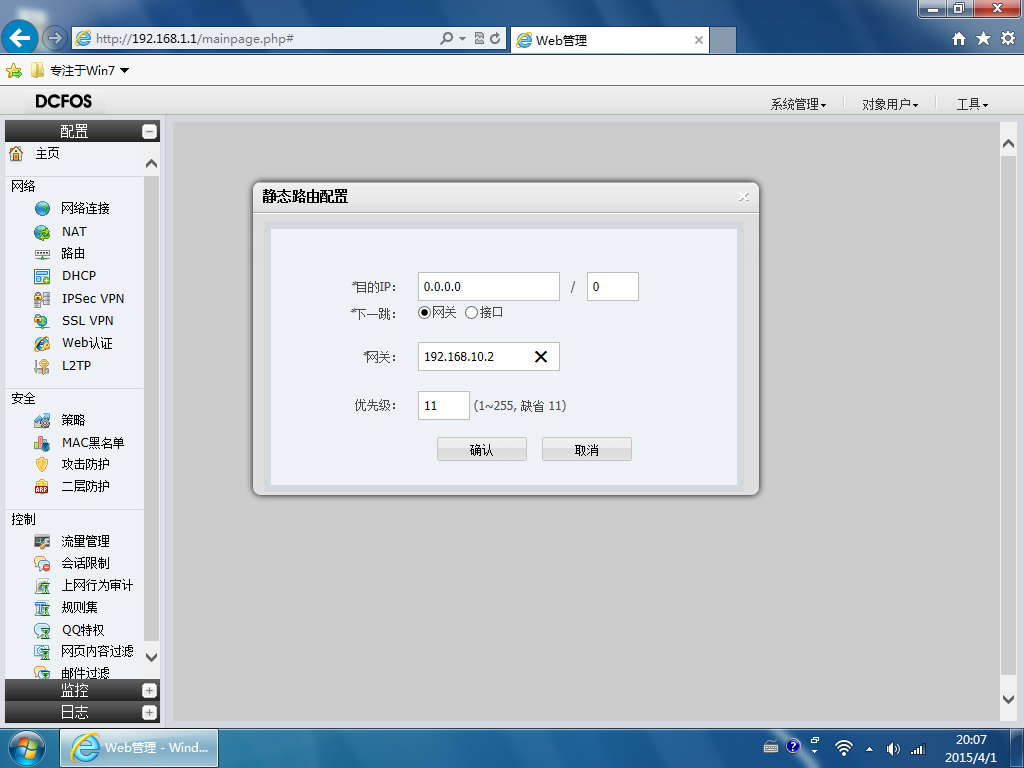Expand the 日志 panel
The image size is (1024, 768).
150,712
